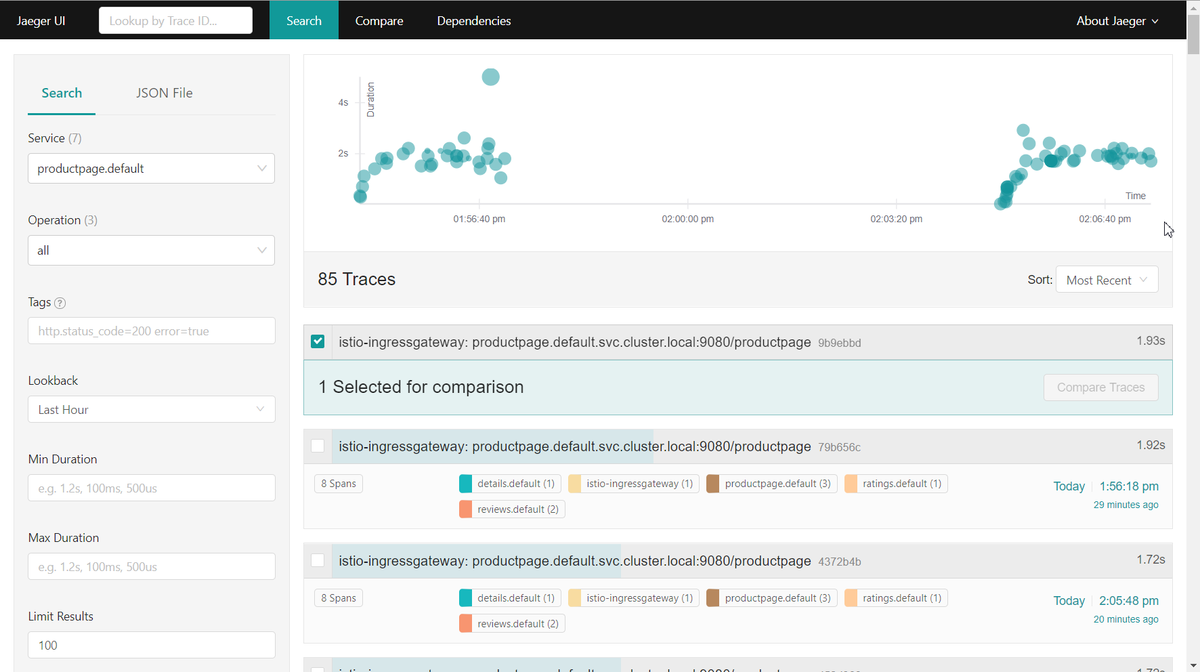Expand the About Jaeger menu
The width and height of the screenshot is (1200, 672).
[x=1117, y=20]
